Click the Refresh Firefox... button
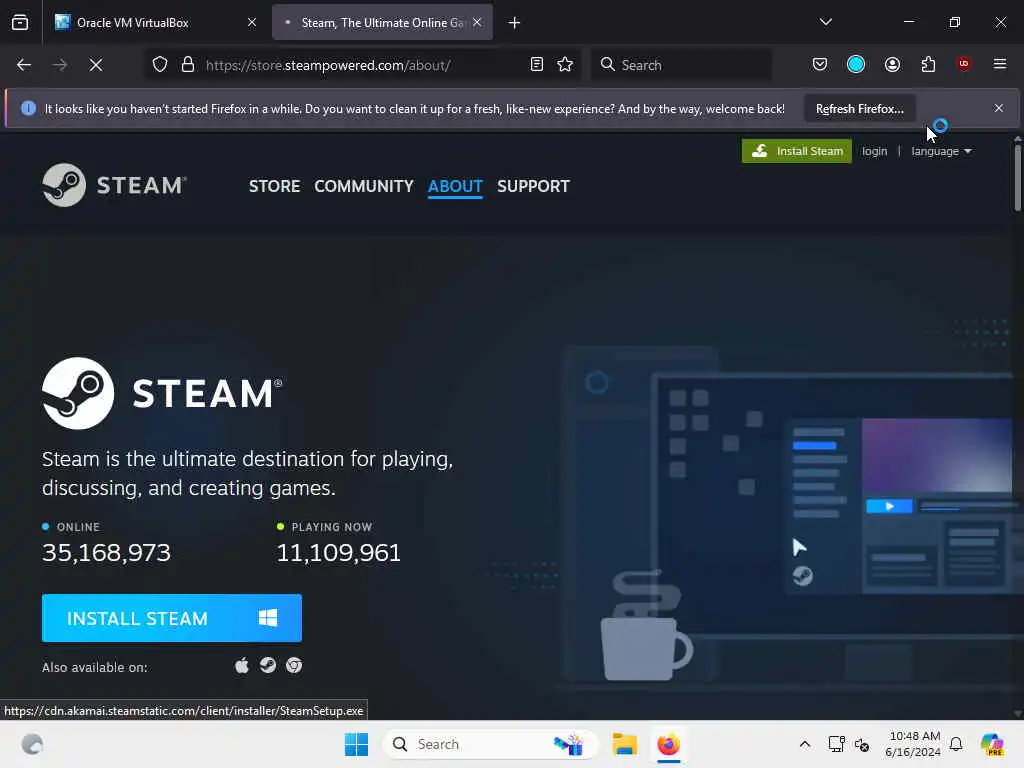 click(x=859, y=109)
